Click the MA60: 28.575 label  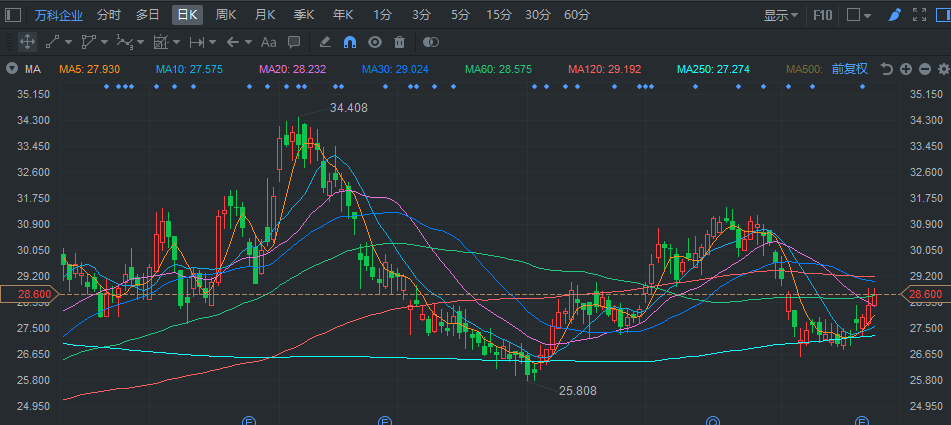pos(499,69)
